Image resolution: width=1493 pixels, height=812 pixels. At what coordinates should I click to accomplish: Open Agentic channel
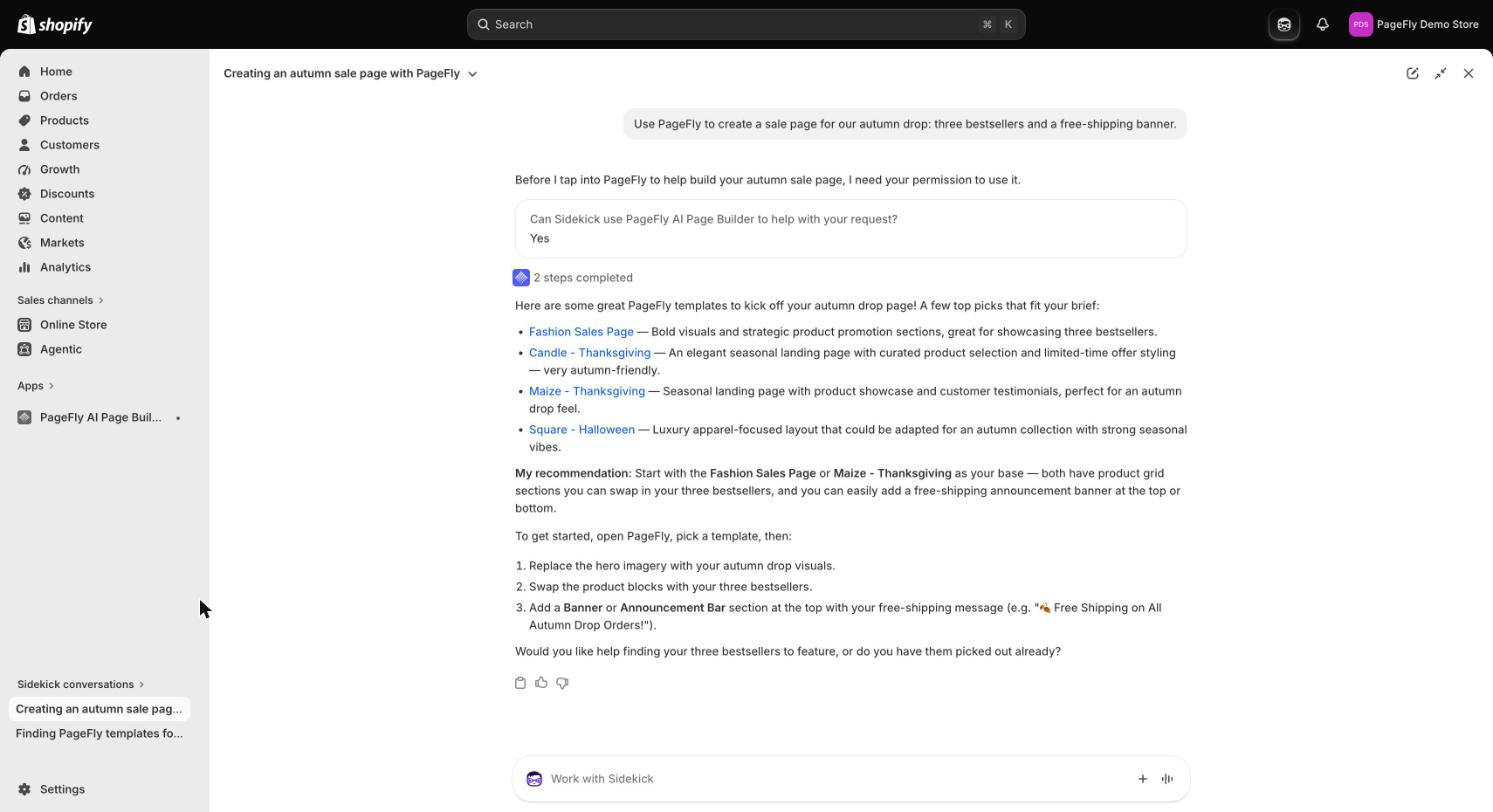61,349
